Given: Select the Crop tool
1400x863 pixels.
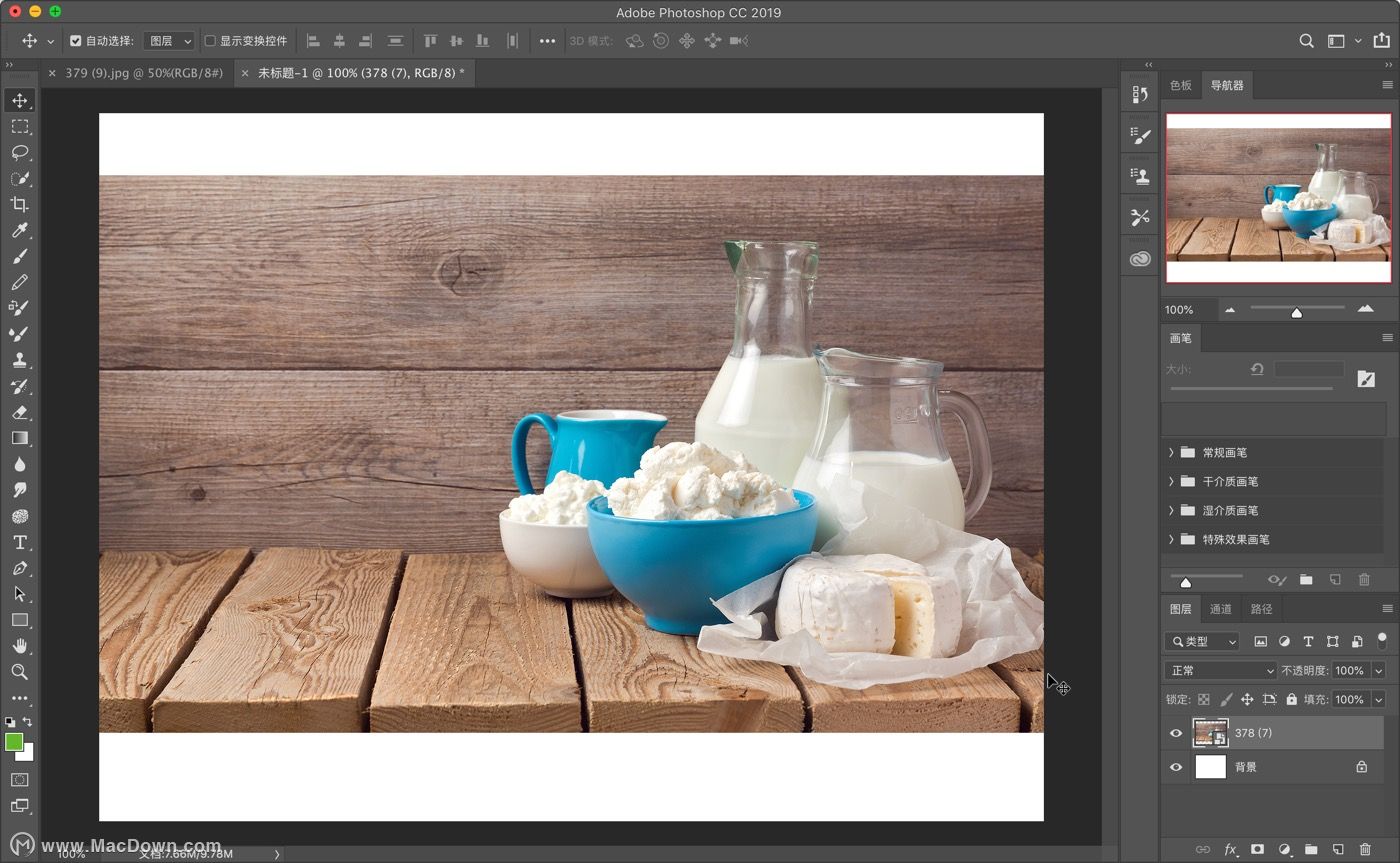Looking at the screenshot, I should click(20, 204).
